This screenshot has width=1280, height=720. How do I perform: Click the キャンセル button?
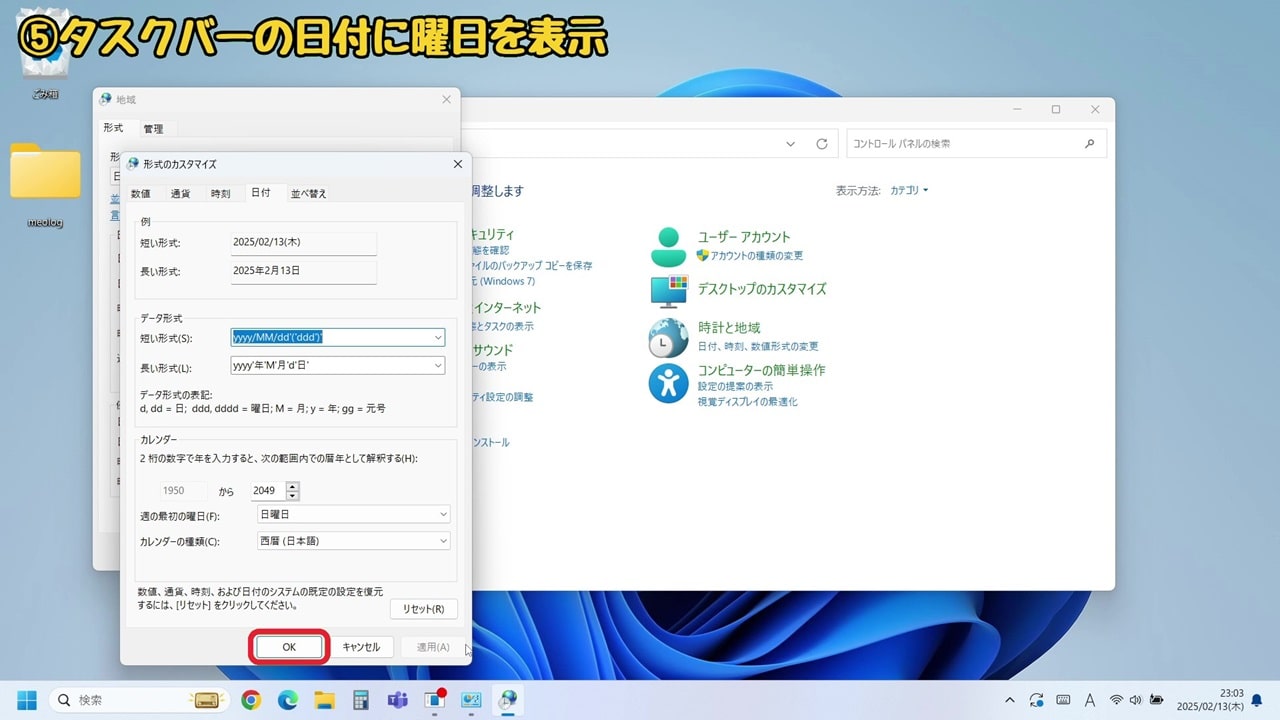coord(361,647)
